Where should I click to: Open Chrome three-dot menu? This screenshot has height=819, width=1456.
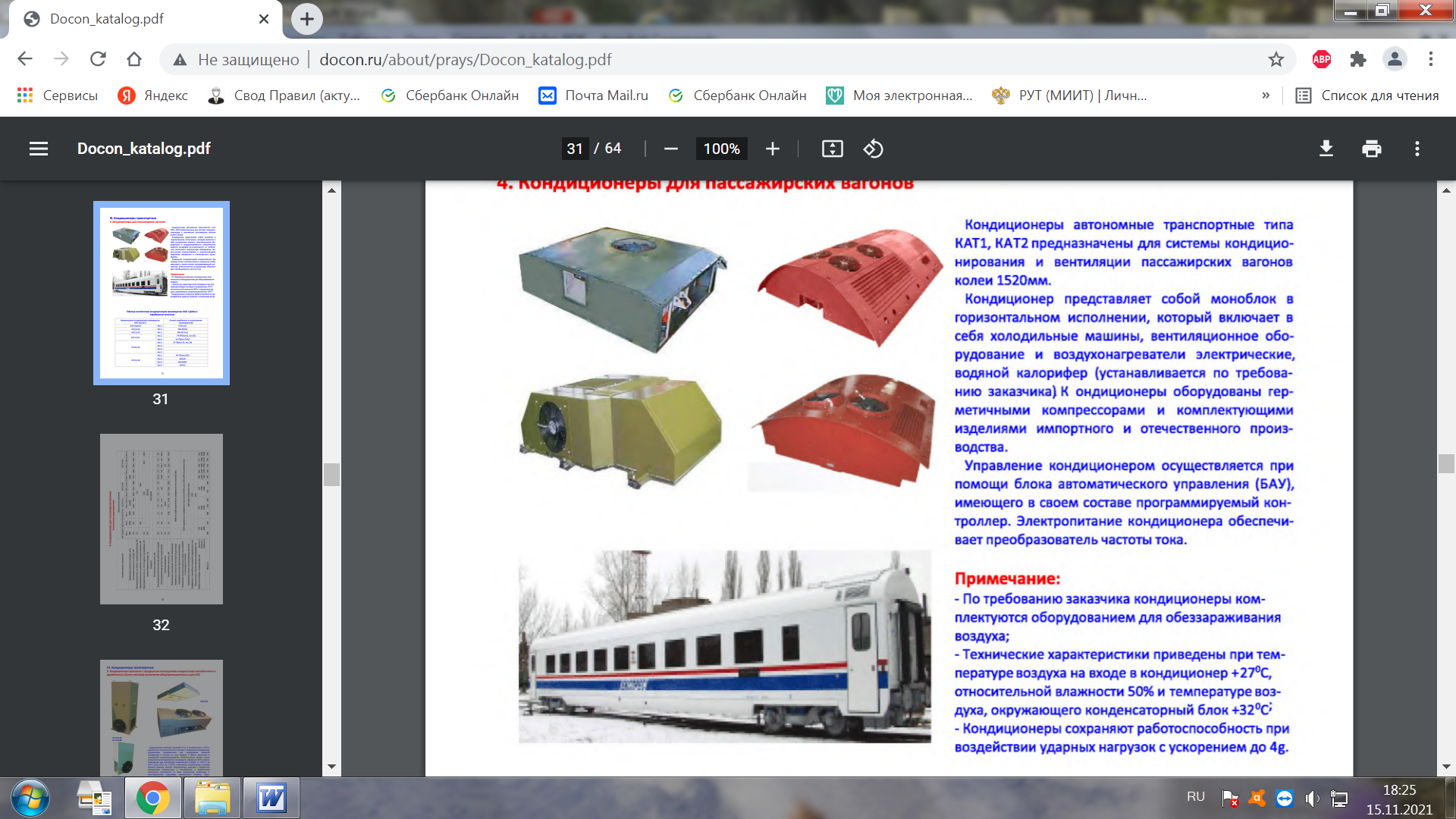(1430, 59)
